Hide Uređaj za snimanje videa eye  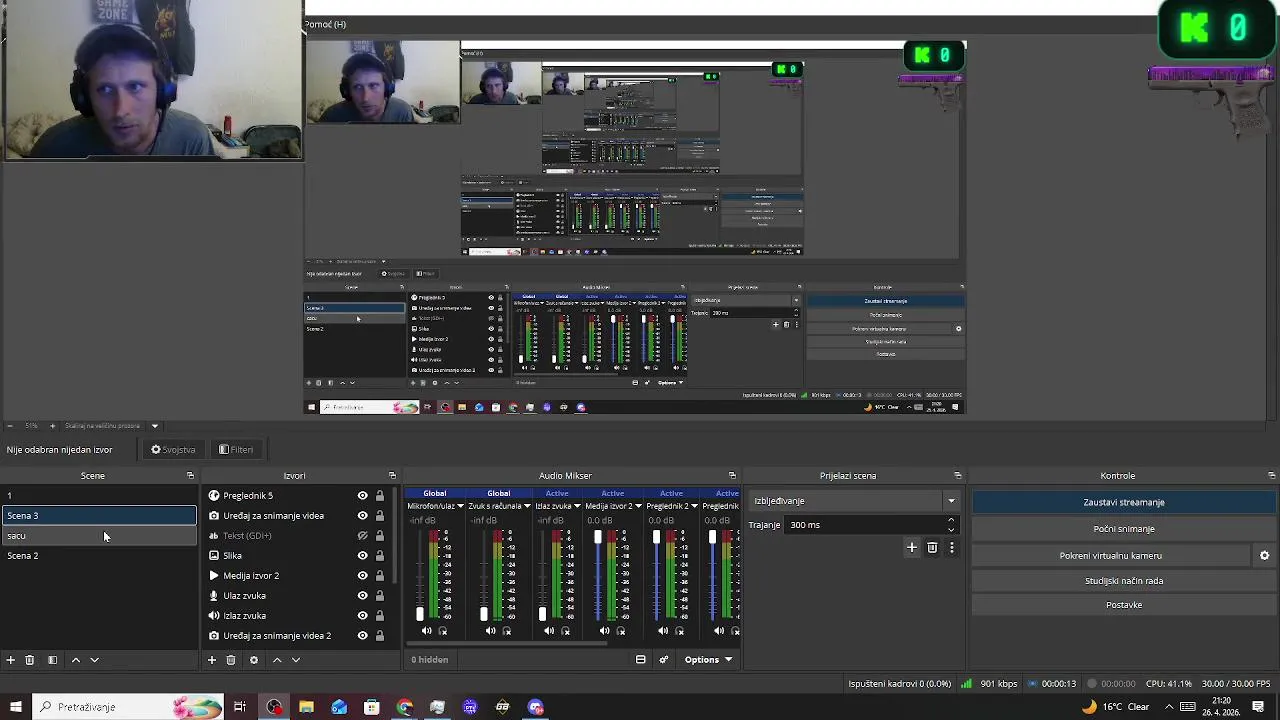pos(363,516)
